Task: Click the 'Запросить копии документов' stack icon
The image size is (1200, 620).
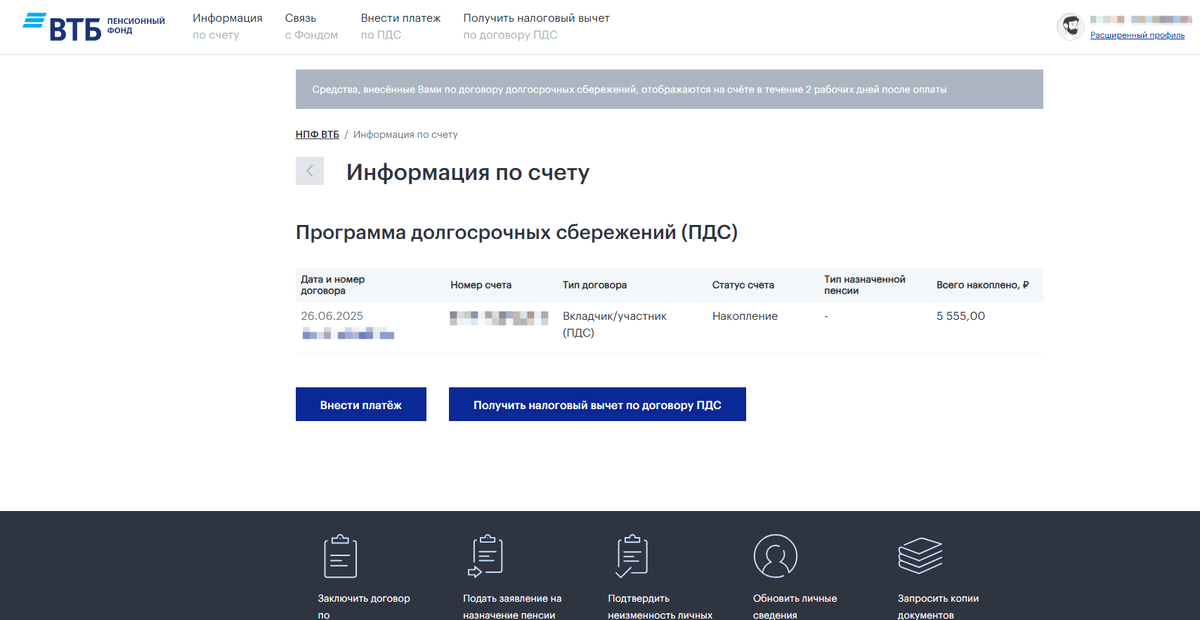Action: [x=920, y=555]
